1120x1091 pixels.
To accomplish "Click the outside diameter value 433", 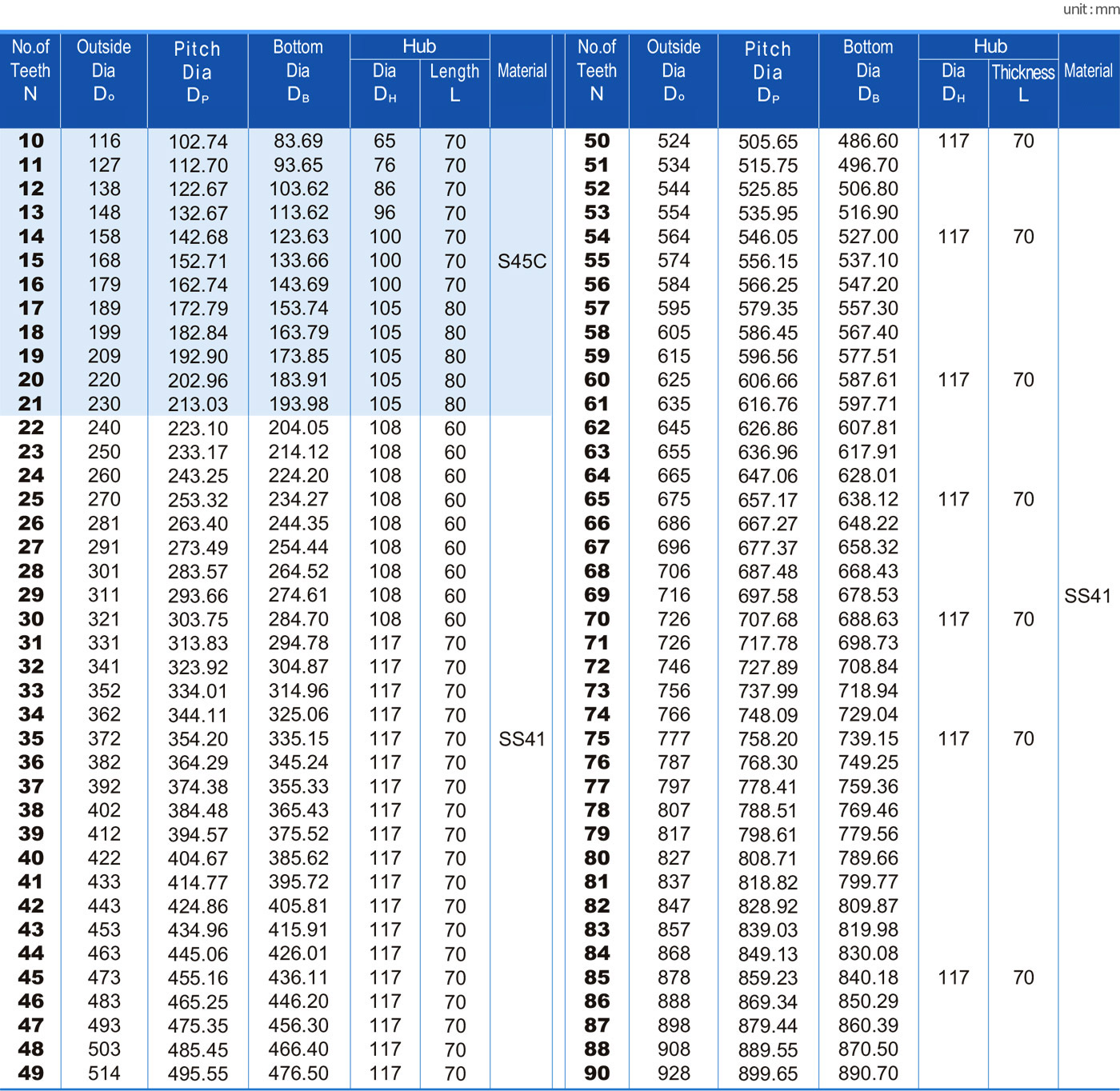I will point(104,881).
